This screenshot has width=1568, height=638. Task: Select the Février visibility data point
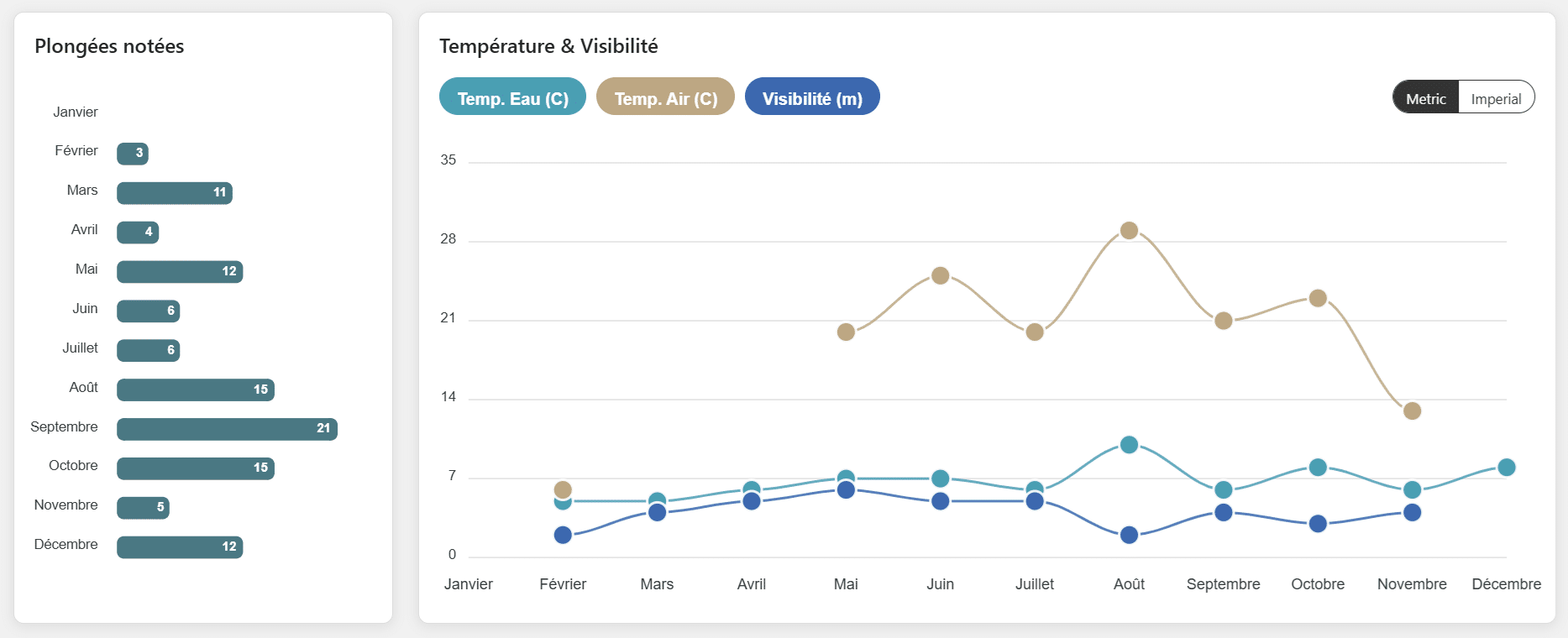[563, 535]
